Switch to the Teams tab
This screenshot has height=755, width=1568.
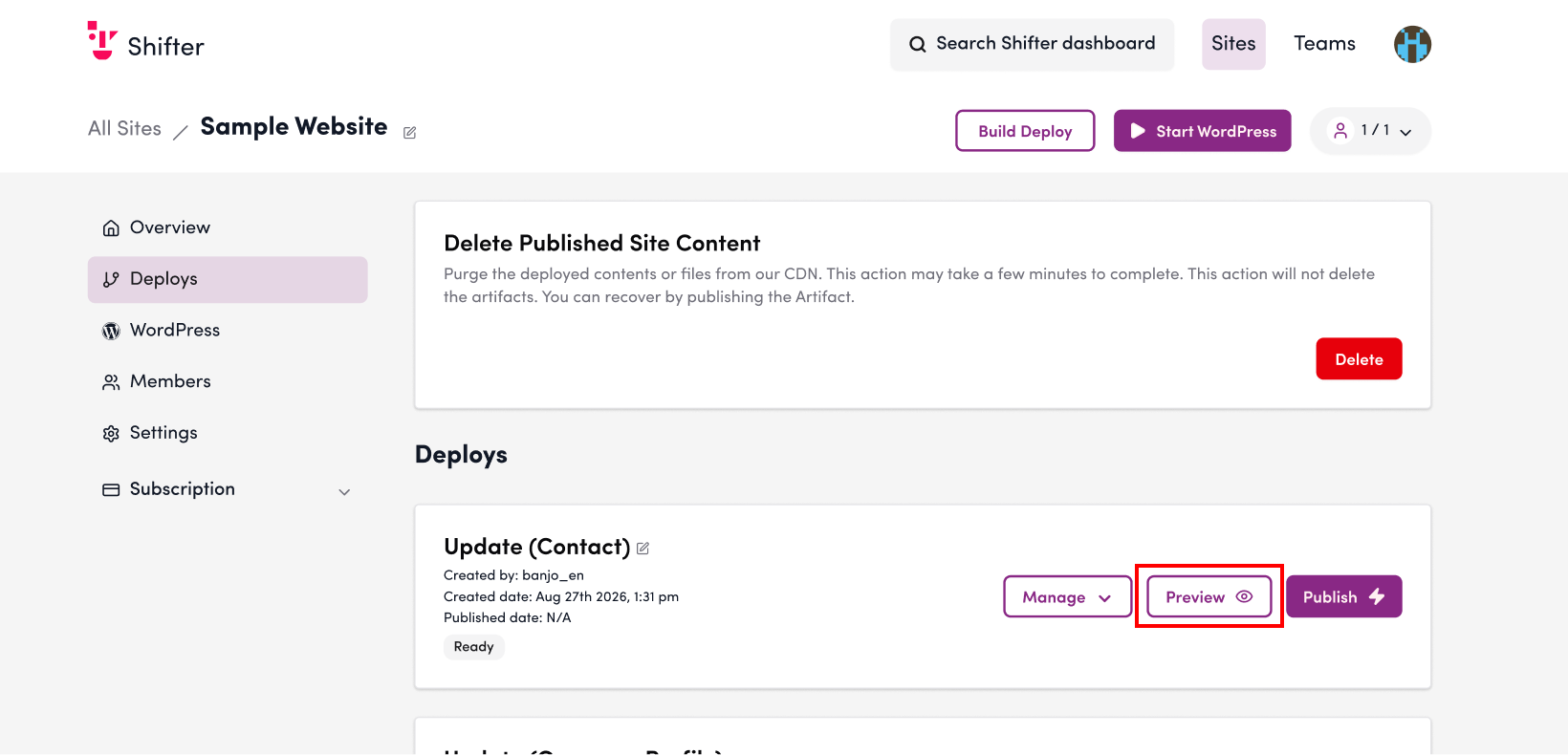pyautogui.click(x=1324, y=44)
